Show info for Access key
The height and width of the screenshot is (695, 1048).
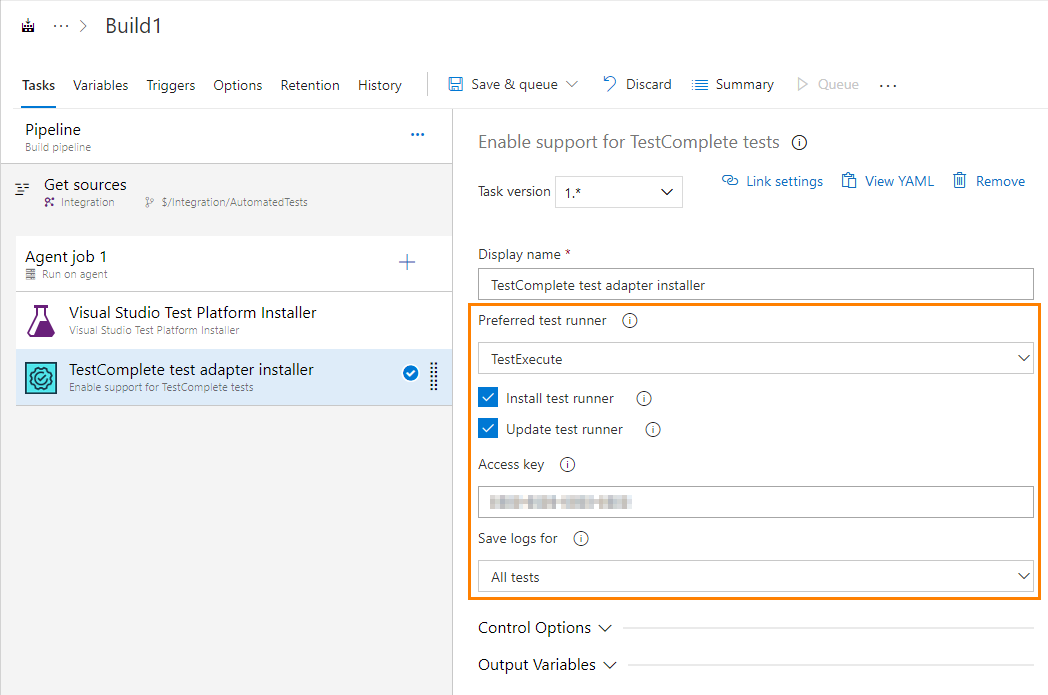567,464
